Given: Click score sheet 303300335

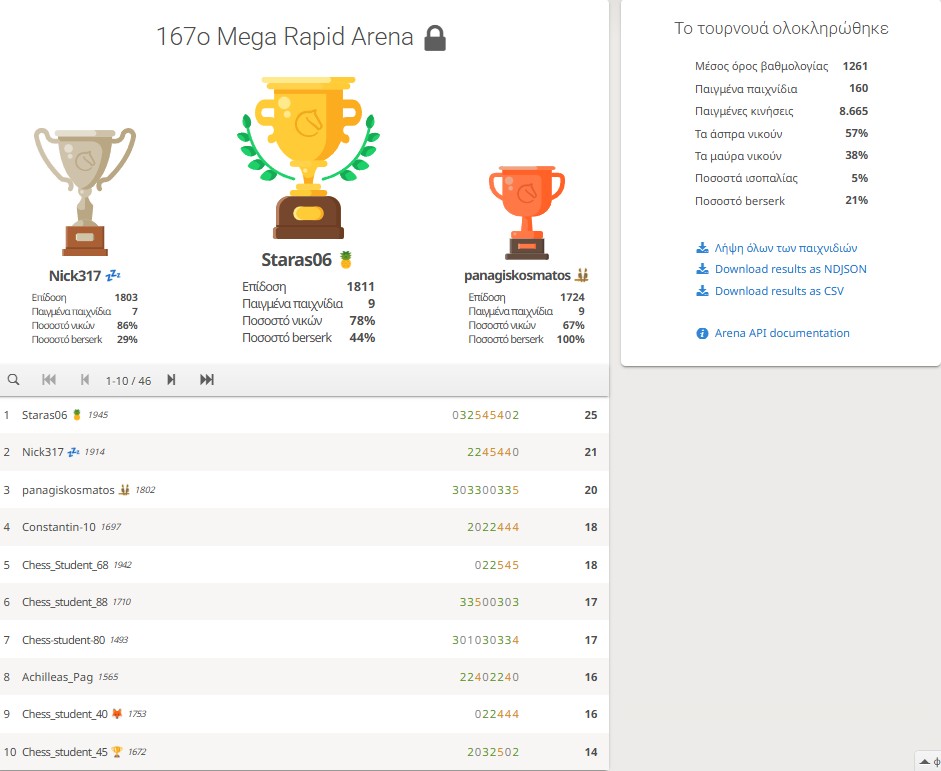Looking at the screenshot, I should (x=486, y=490).
